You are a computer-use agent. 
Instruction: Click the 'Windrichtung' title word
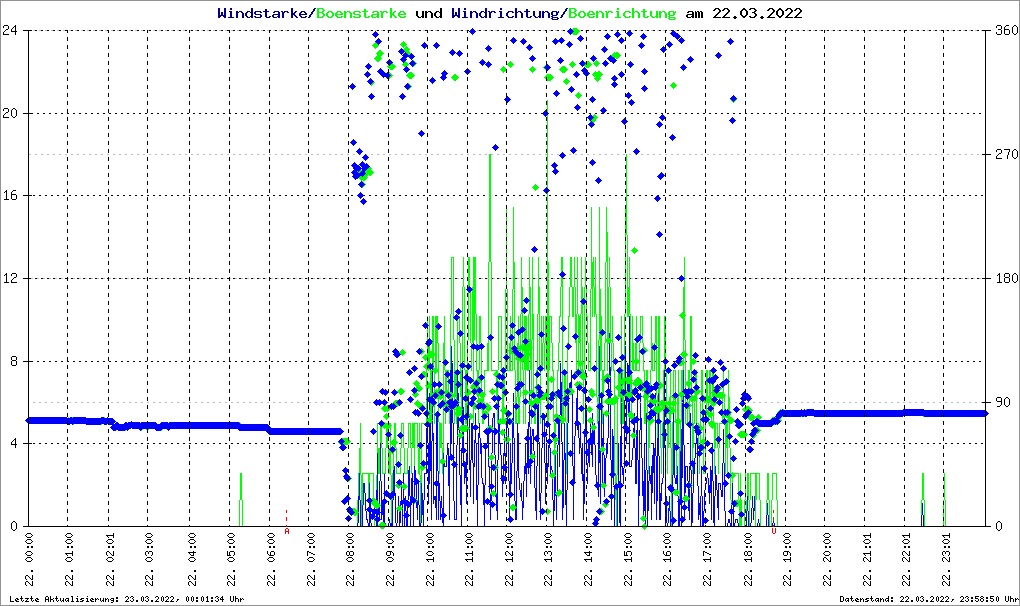tap(506, 14)
